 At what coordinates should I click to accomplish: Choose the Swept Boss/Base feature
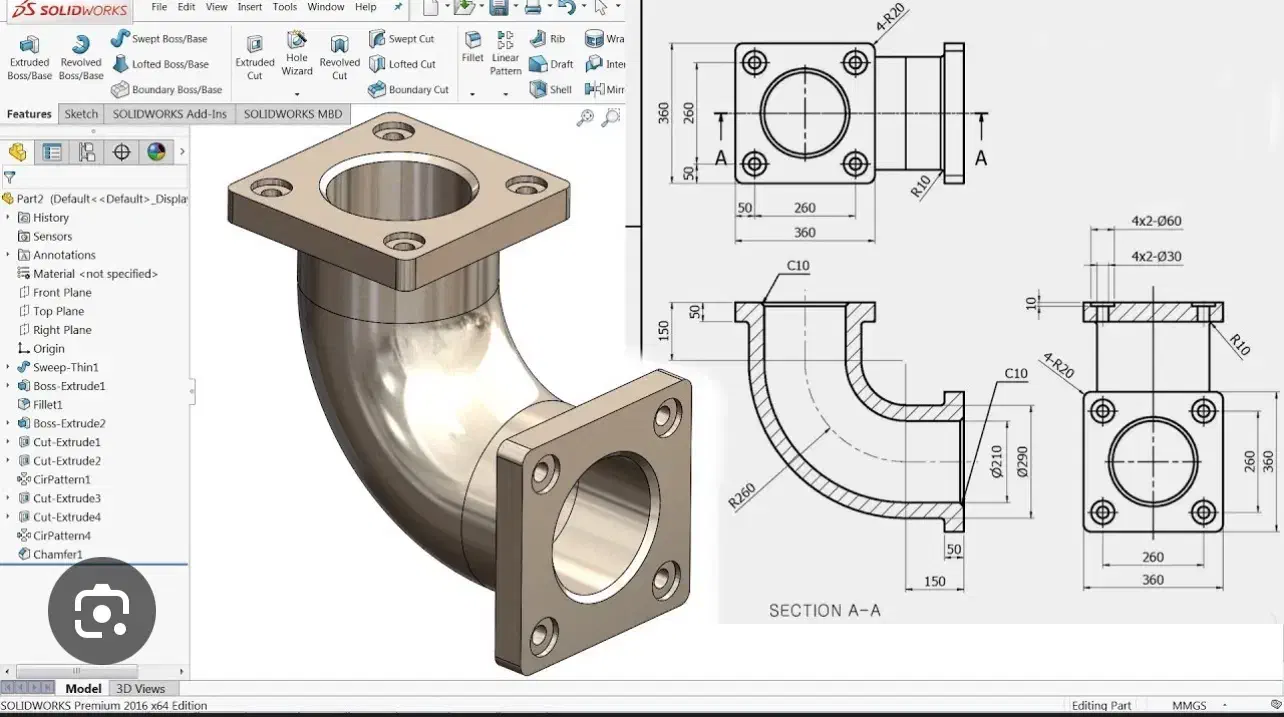(x=159, y=39)
